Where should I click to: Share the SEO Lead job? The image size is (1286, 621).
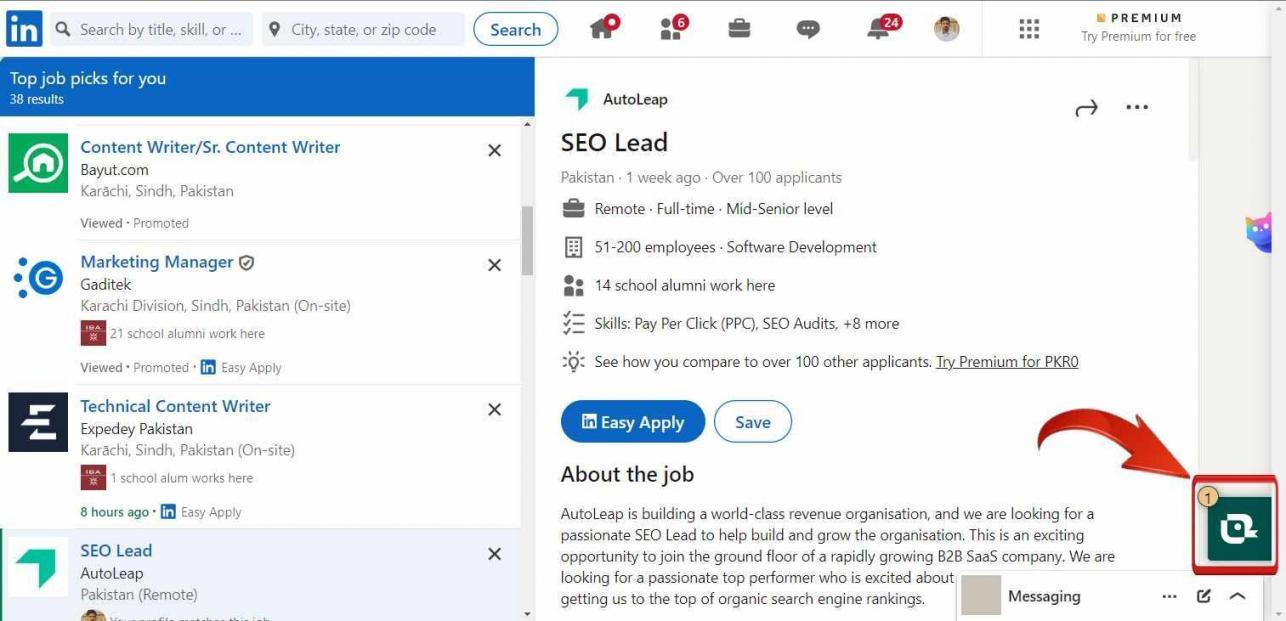click(x=1086, y=108)
